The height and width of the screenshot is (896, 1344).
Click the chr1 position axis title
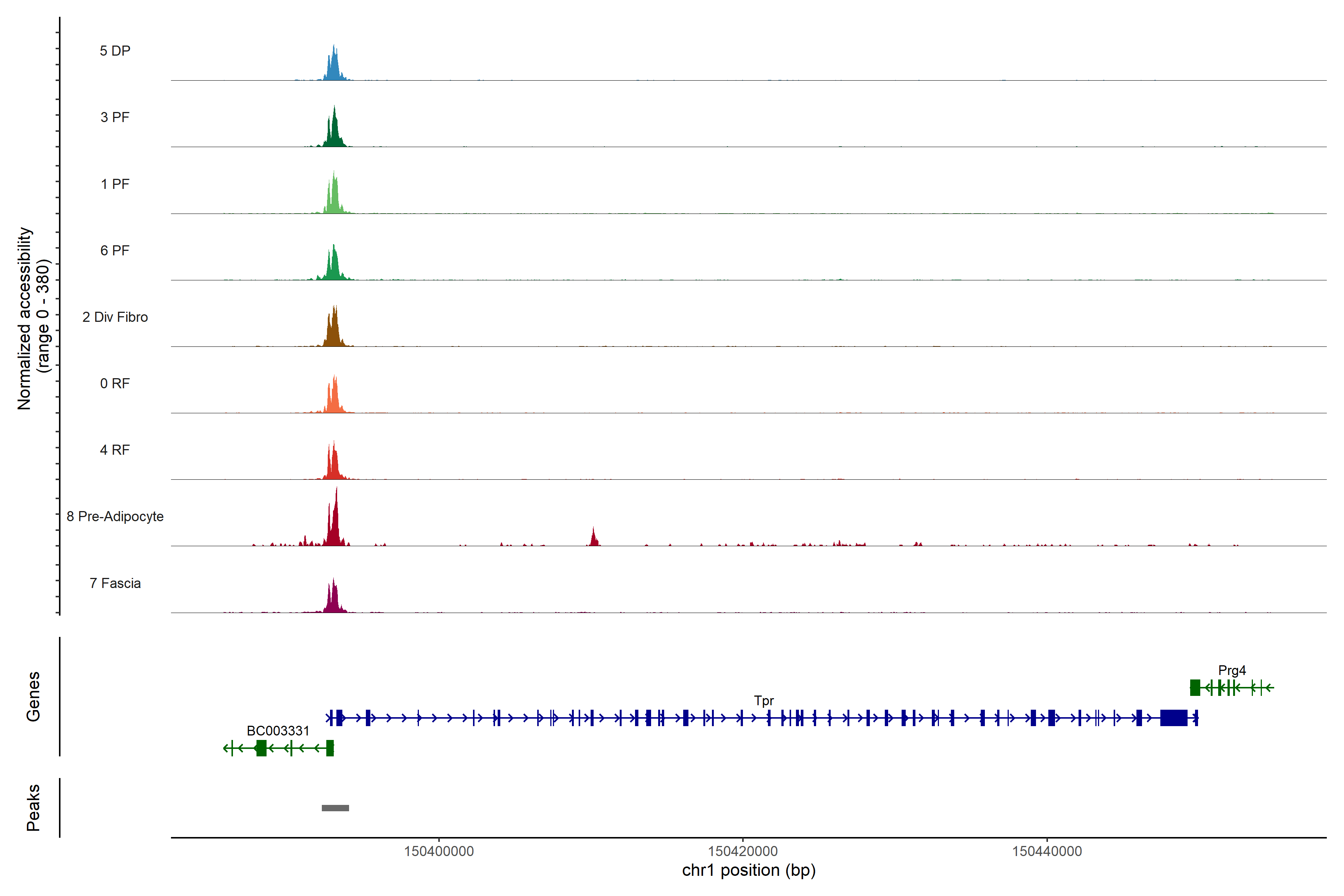pyautogui.click(x=749, y=871)
